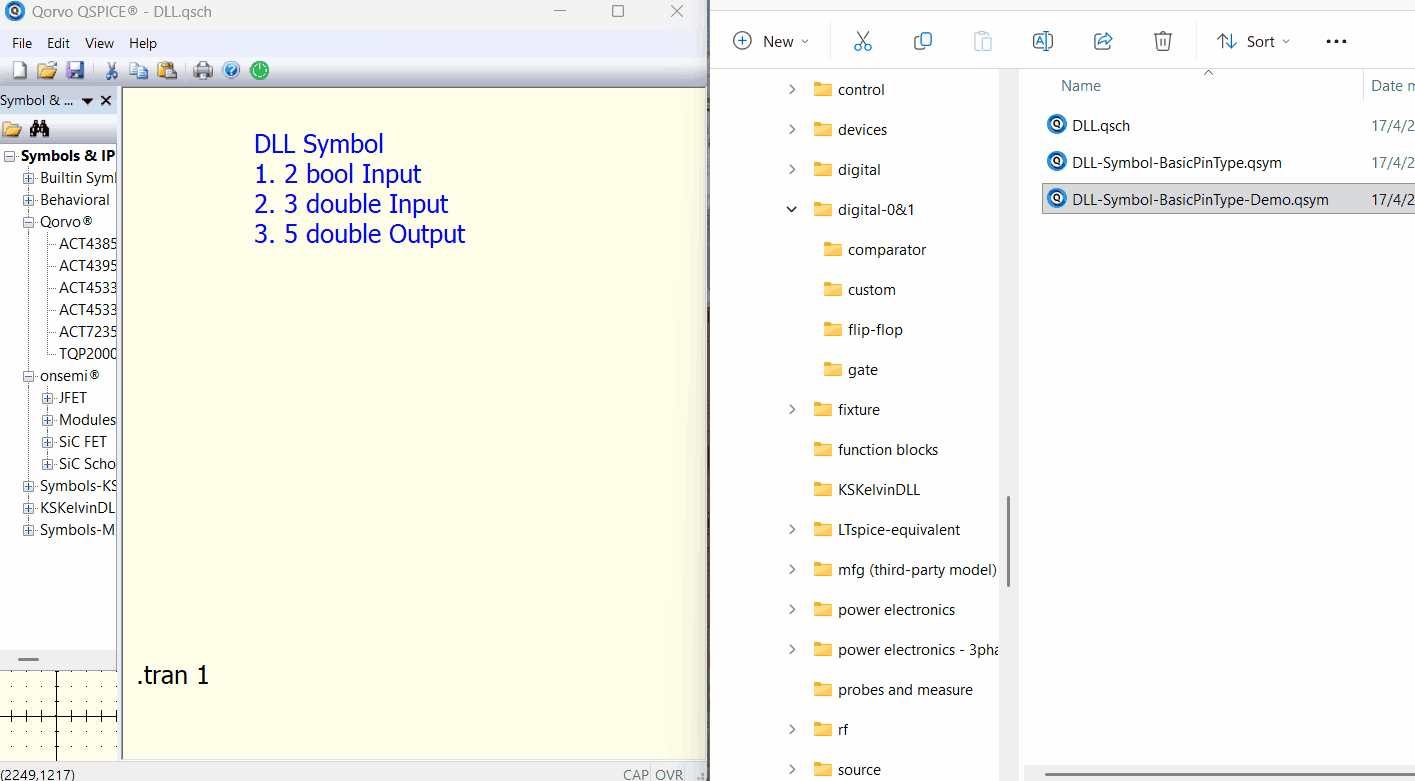1415x781 pixels.
Task: Open the Edit menu
Action: 58,43
